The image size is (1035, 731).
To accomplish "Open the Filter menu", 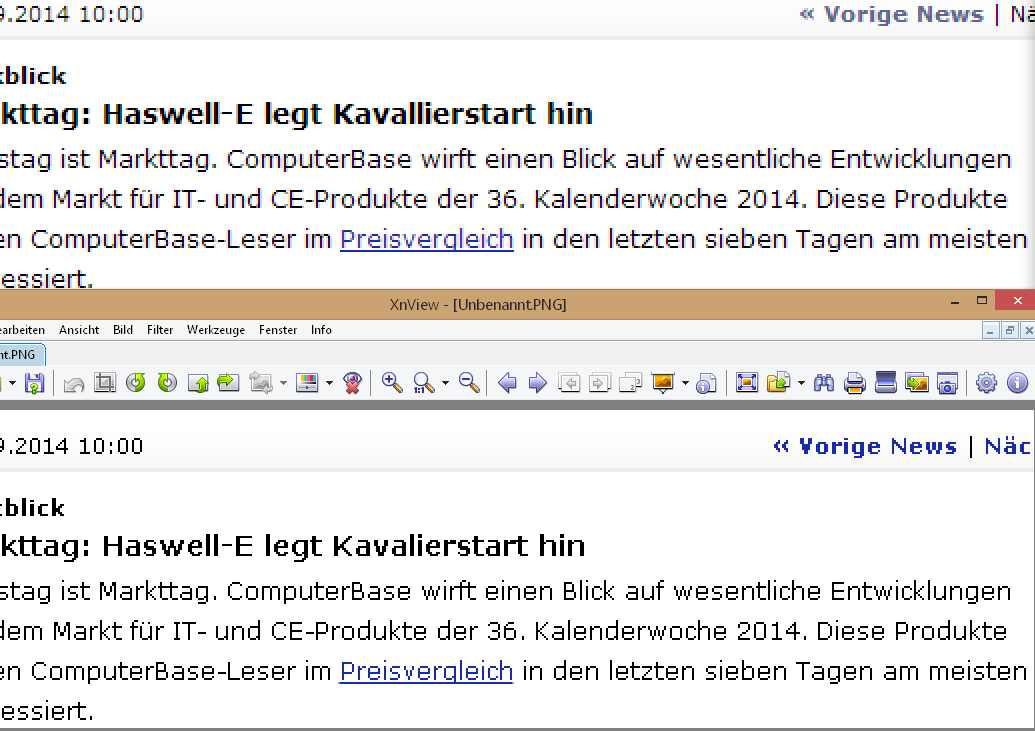I will point(160,330).
